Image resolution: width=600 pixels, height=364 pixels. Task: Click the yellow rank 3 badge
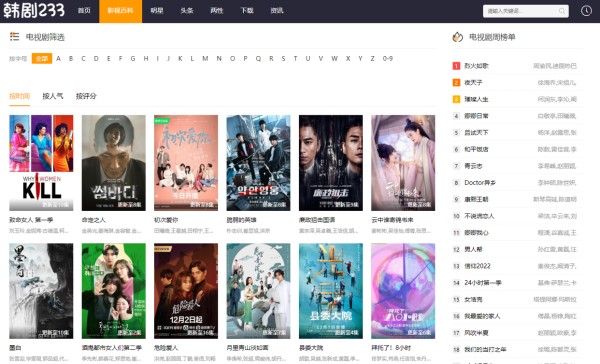456,99
